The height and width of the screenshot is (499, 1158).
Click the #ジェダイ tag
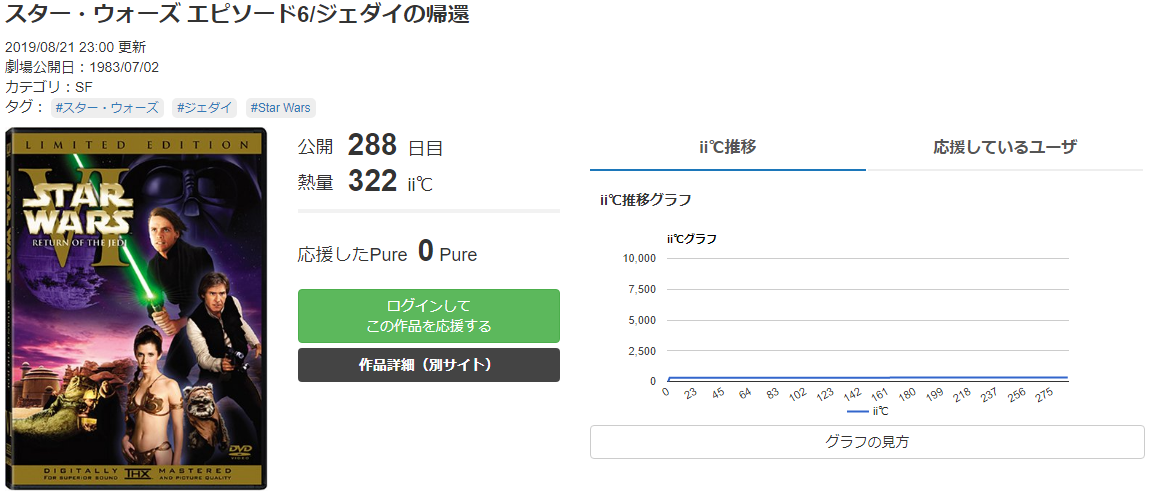[204, 107]
